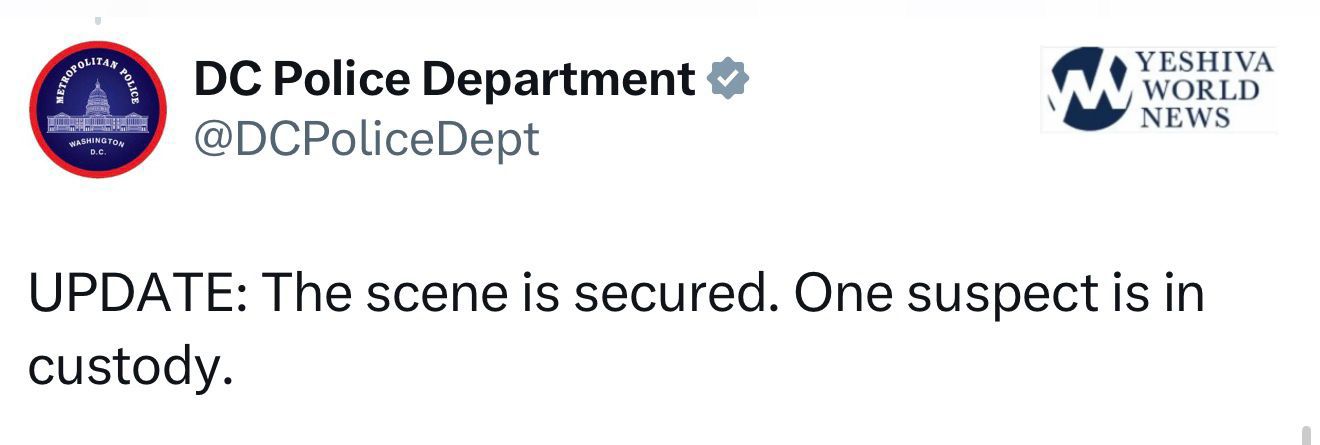The height and width of the screenshot is (445, 1320).
Task: Click "The scene is secured." tweet text
Action: (517, 296)
